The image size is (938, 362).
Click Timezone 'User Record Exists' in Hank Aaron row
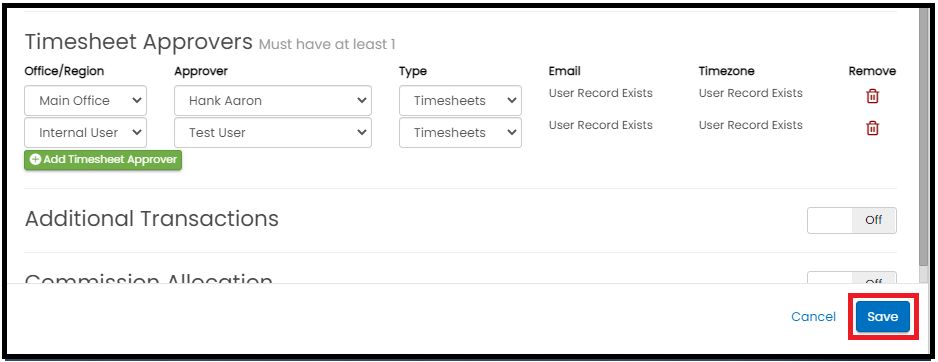click(x=751, y=93)
